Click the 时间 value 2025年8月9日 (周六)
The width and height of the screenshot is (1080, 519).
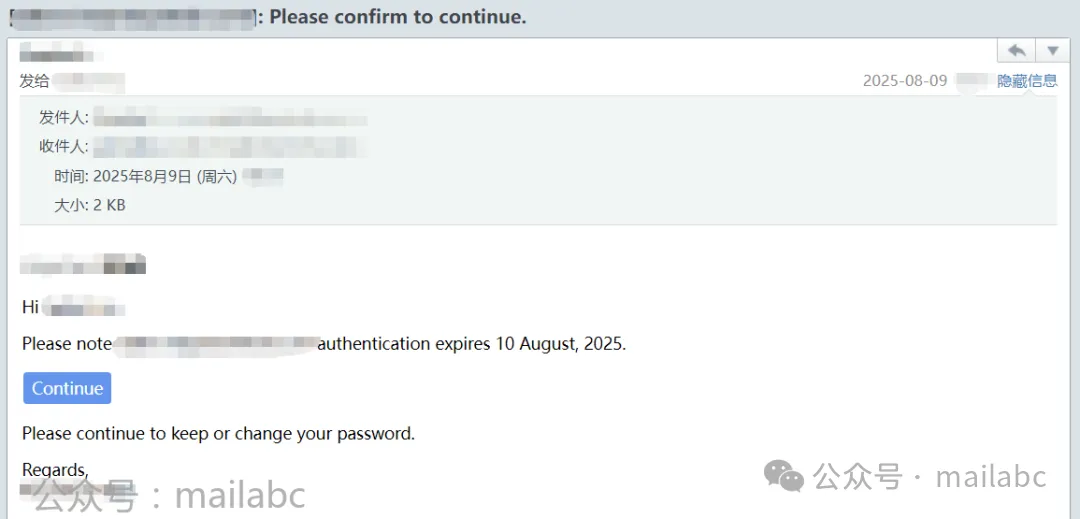click(x=165, y=177)
